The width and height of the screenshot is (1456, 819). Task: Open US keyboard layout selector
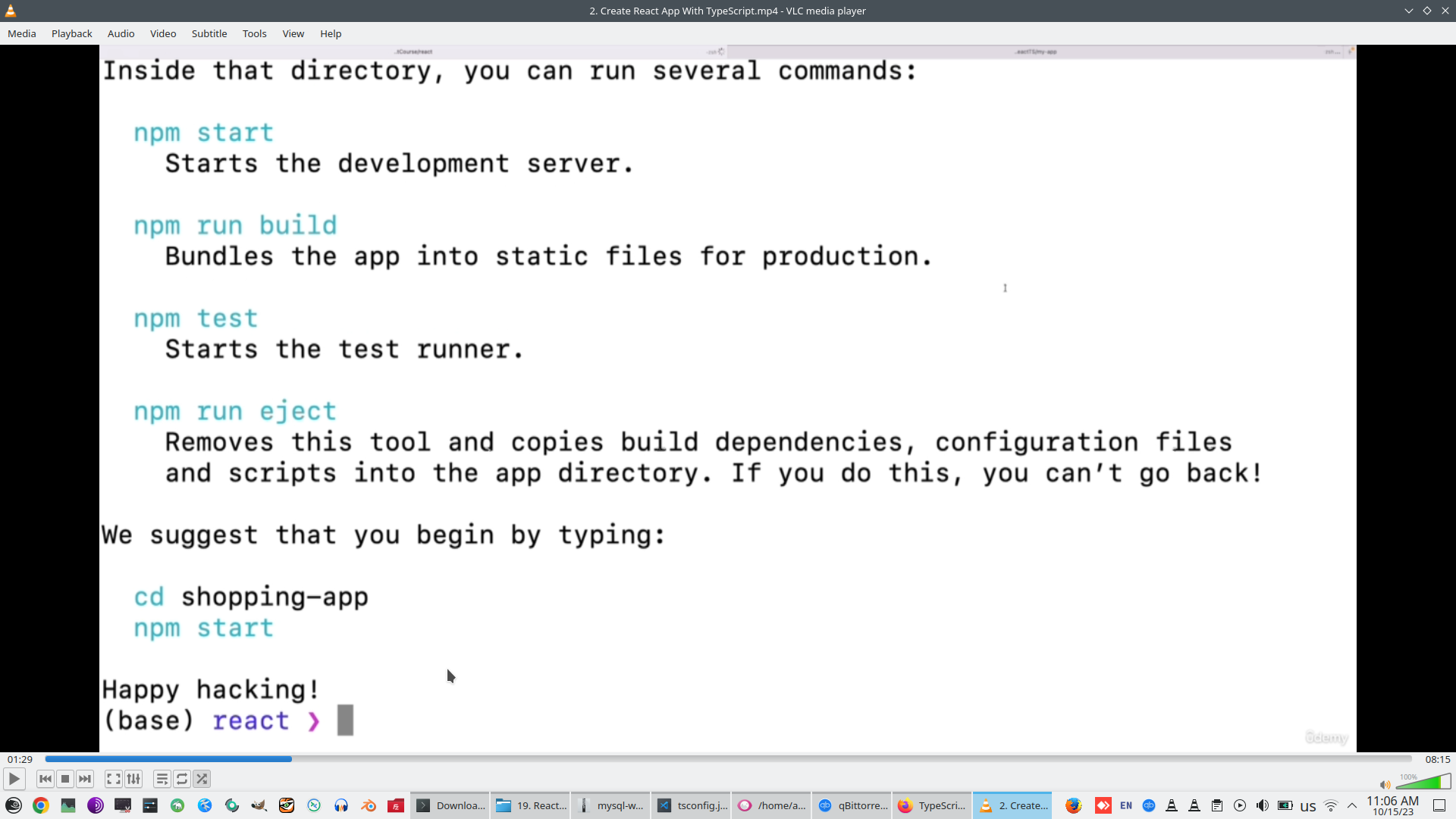1308,806
